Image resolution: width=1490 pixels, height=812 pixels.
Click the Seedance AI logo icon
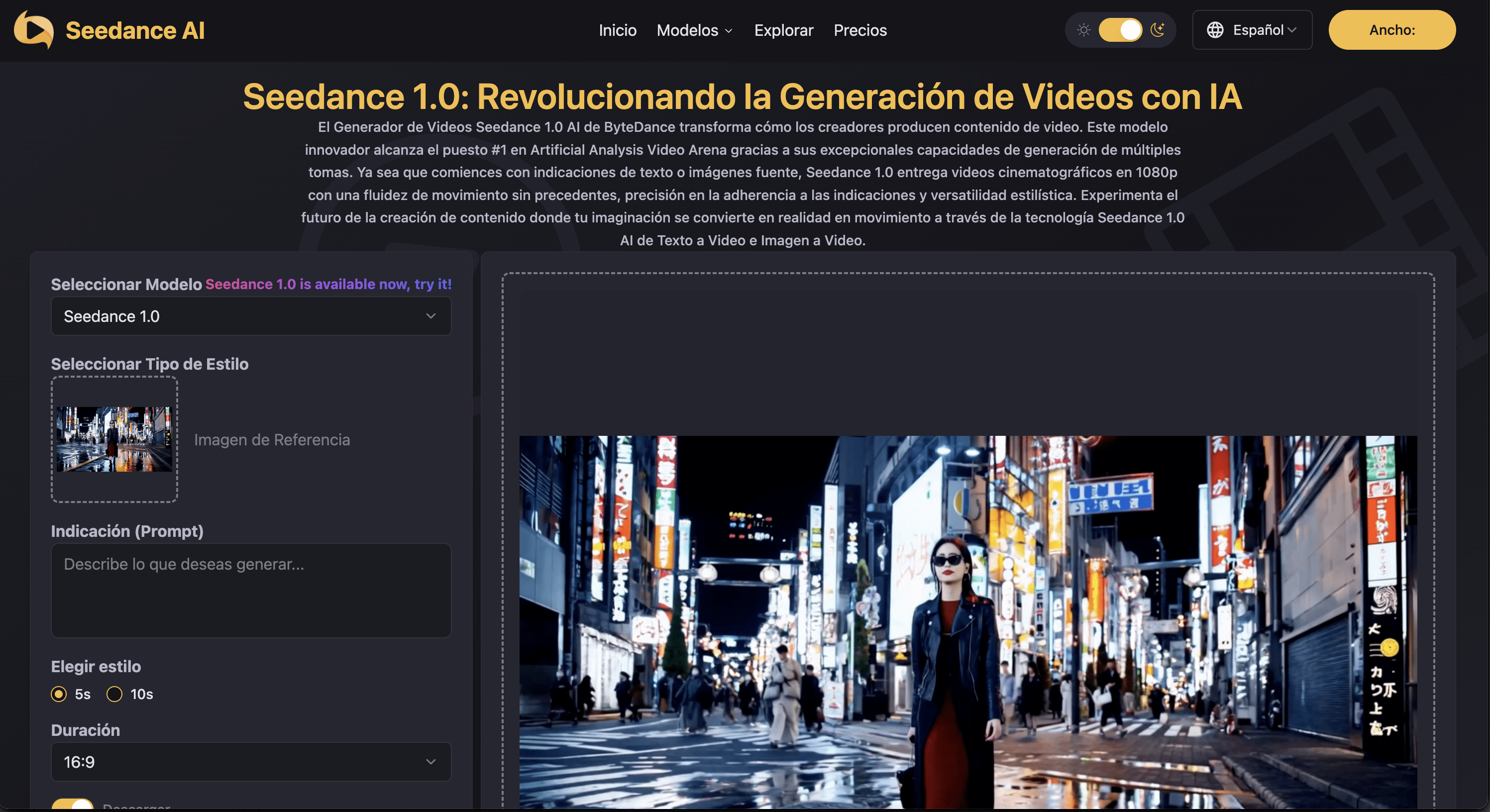[33, 30]
